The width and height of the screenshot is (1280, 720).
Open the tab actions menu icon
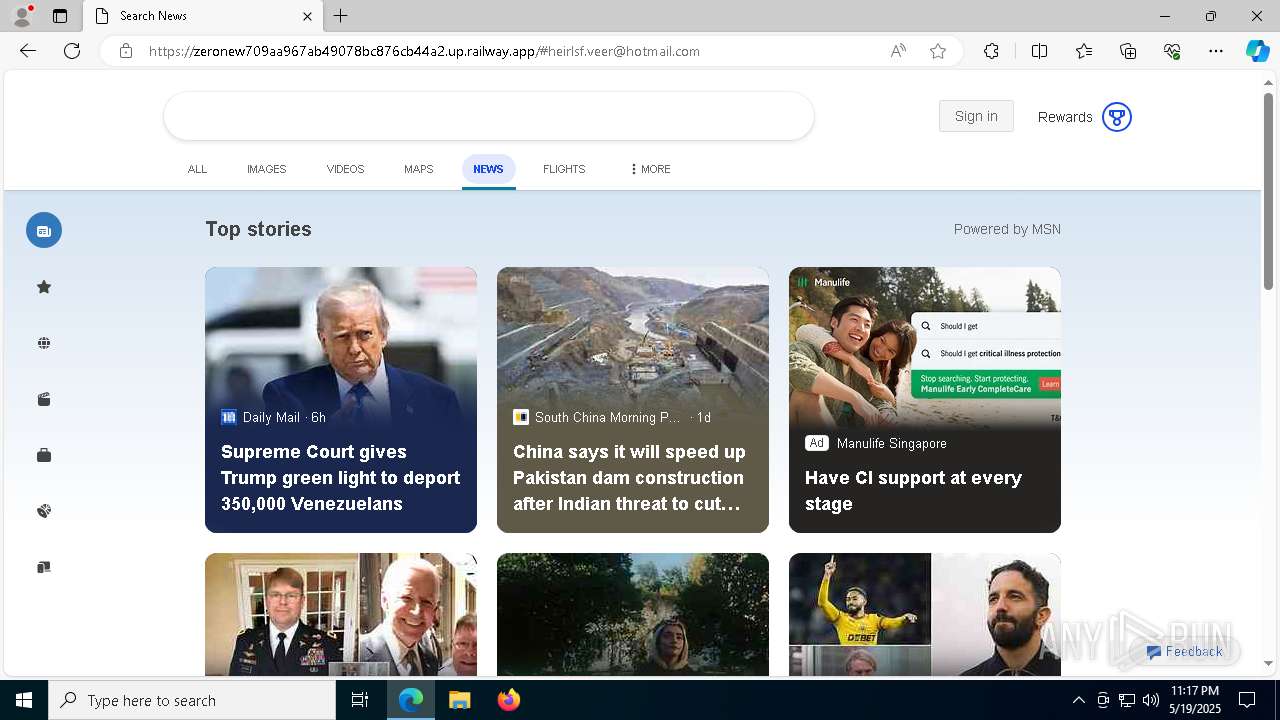(x=60, y=16)
